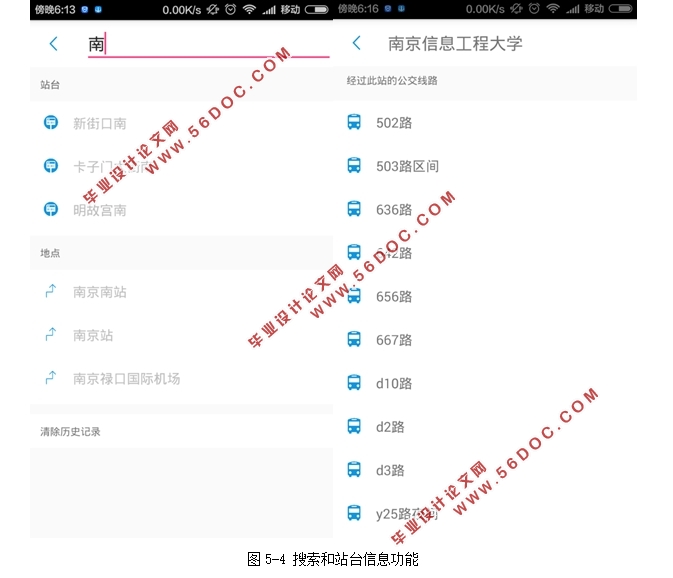
Task: Tap the bus icon for y25路 row
Action: pyautogui.click(x=354, y=513)
